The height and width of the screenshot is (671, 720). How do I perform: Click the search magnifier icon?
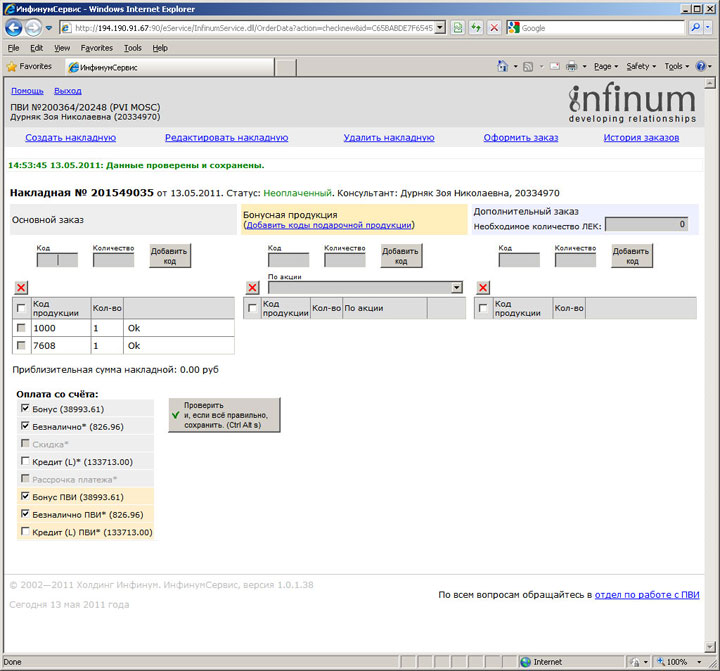coord(695,28)
